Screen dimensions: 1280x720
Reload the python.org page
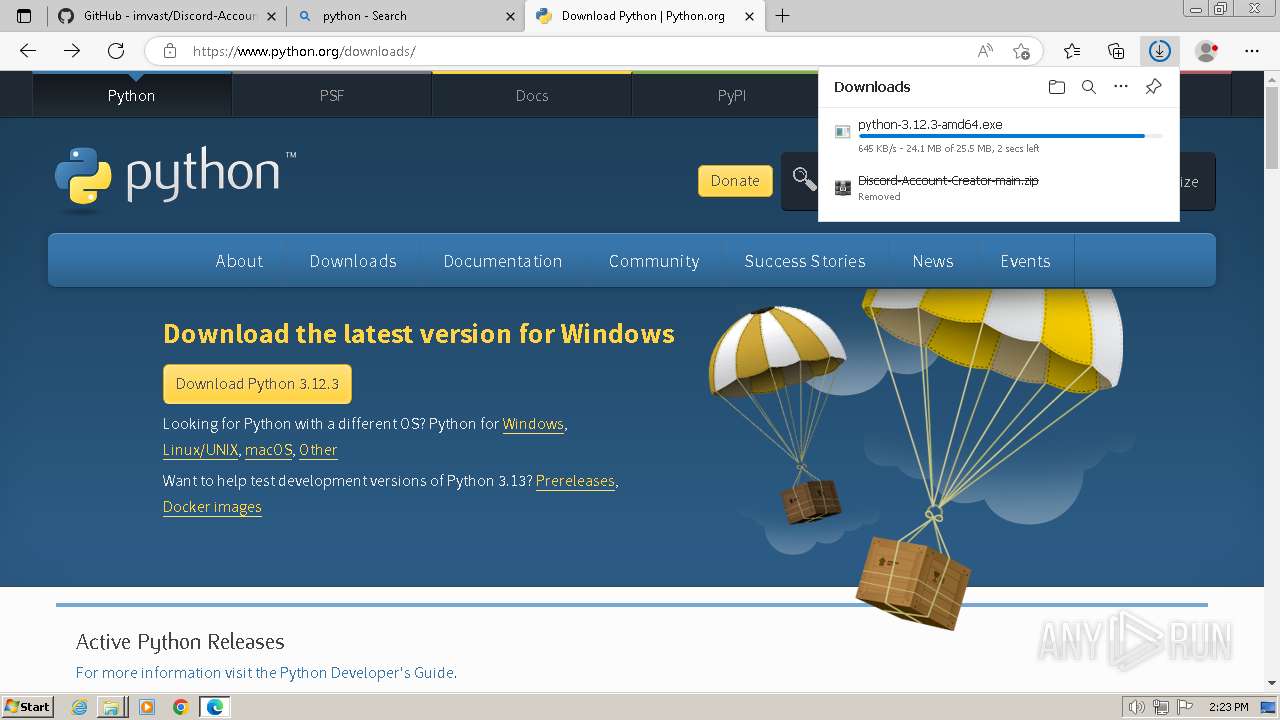[116, 51]
